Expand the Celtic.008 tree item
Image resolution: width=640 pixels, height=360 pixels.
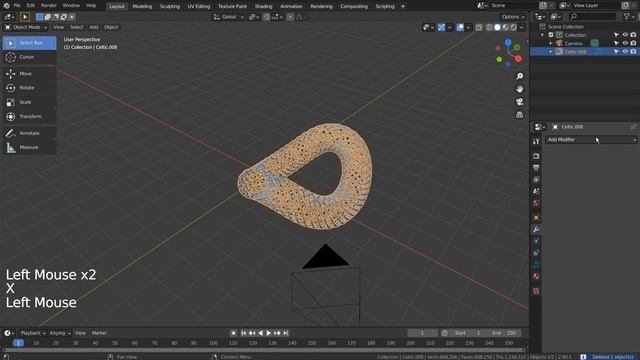pyautogui.click(x=551, y=51)
